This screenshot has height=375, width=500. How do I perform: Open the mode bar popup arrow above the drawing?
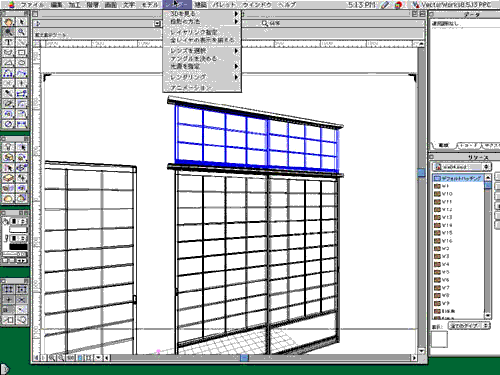tap(158, 24)
